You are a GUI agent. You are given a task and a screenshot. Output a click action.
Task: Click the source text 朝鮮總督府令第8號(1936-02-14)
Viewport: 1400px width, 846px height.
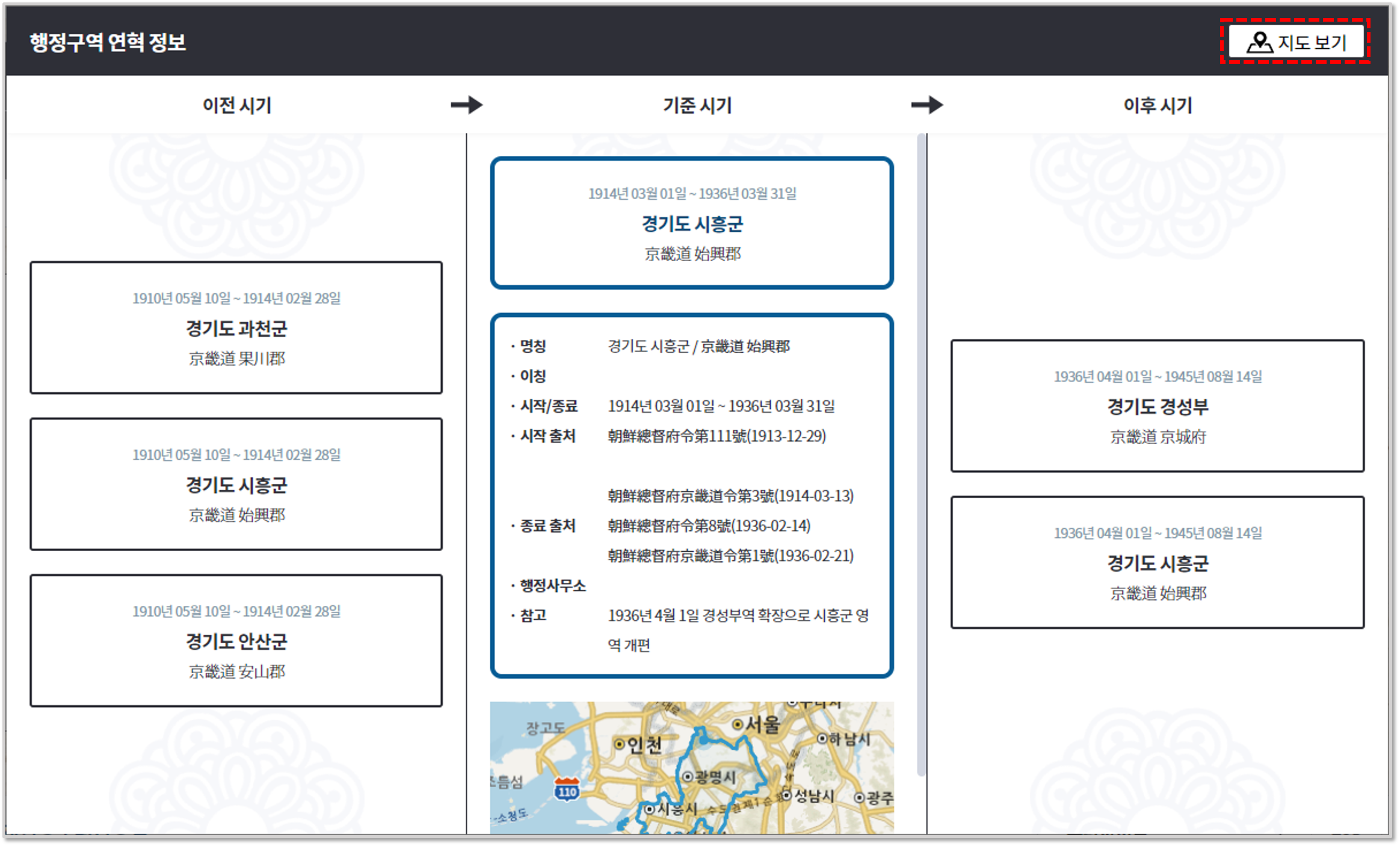[x=709, y=525]
